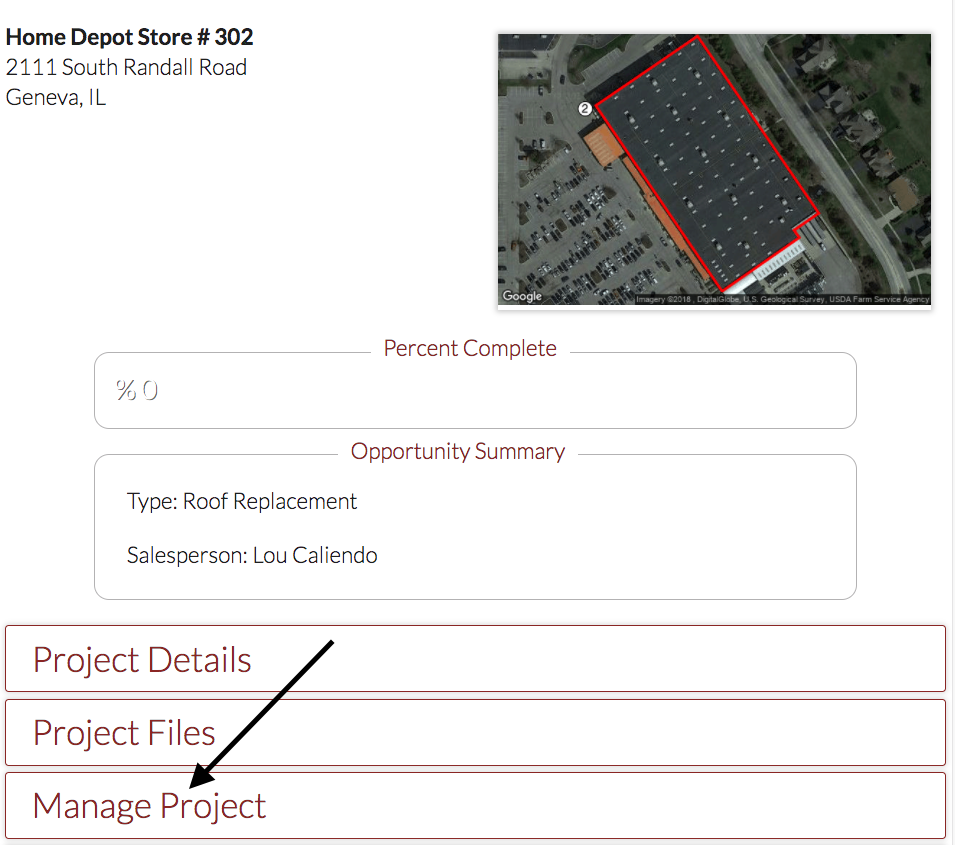The image size is (955, 845).
Task: Click the Lou Caliendo salesperson name
Action: click(315, 555)
